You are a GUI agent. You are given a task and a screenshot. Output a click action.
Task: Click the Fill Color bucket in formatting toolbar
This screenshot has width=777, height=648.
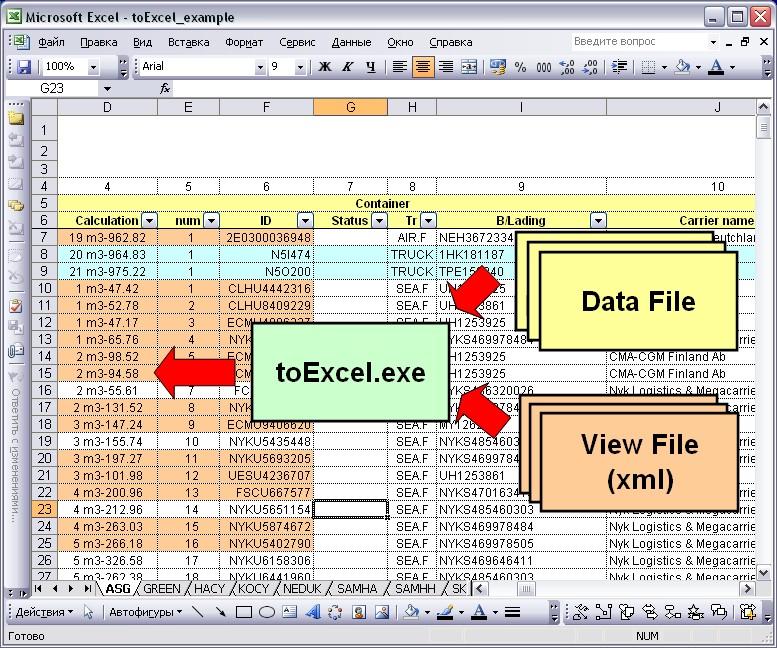[x=683, y=66]
